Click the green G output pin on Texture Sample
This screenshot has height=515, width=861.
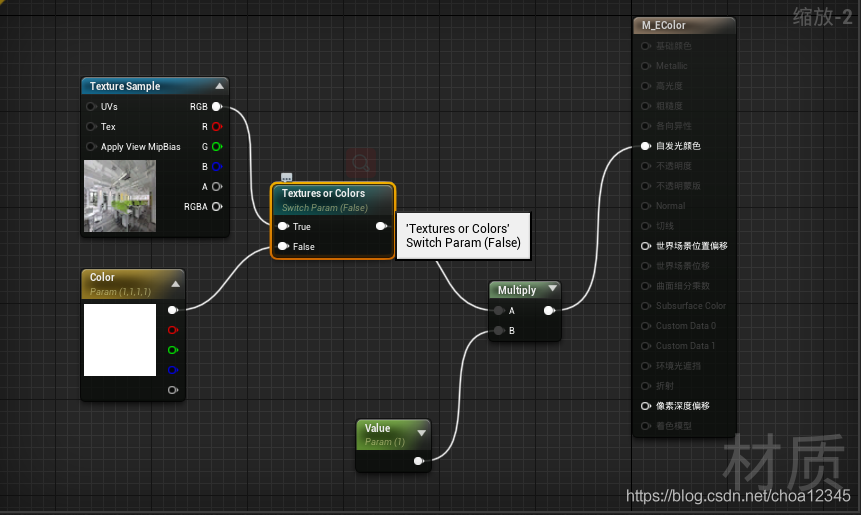[x=217, y=147]
